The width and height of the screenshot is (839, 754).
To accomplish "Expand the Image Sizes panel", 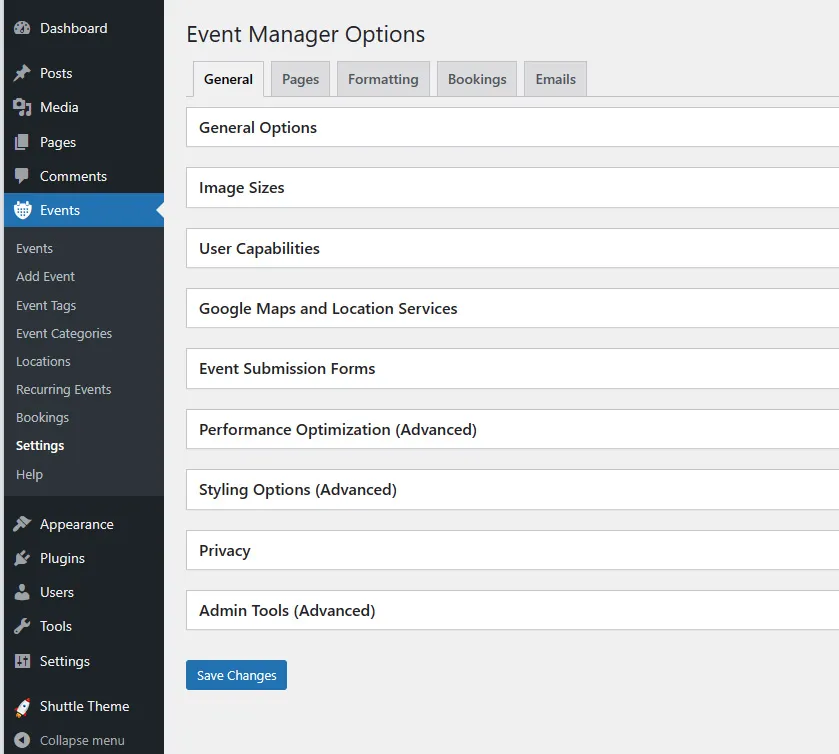I will coord(242,188).
